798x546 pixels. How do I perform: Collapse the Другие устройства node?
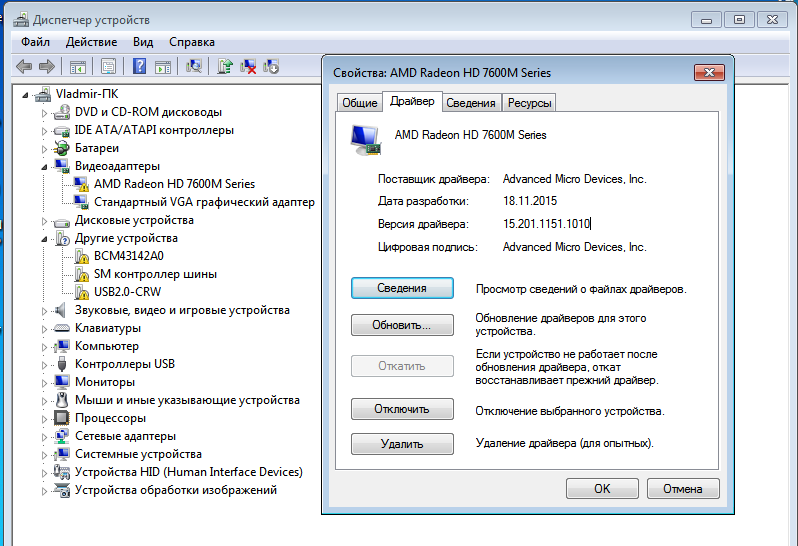pyautogui.click(x=44, y=239)
